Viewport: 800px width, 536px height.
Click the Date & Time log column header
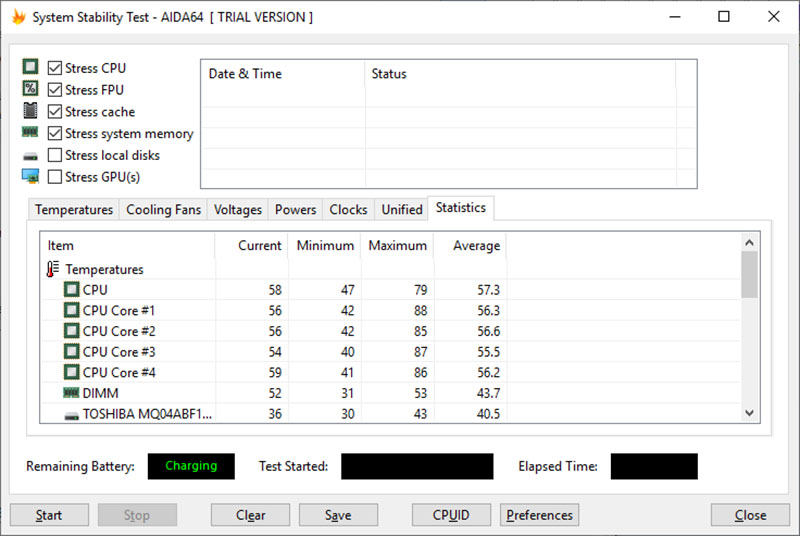[283, 73]
